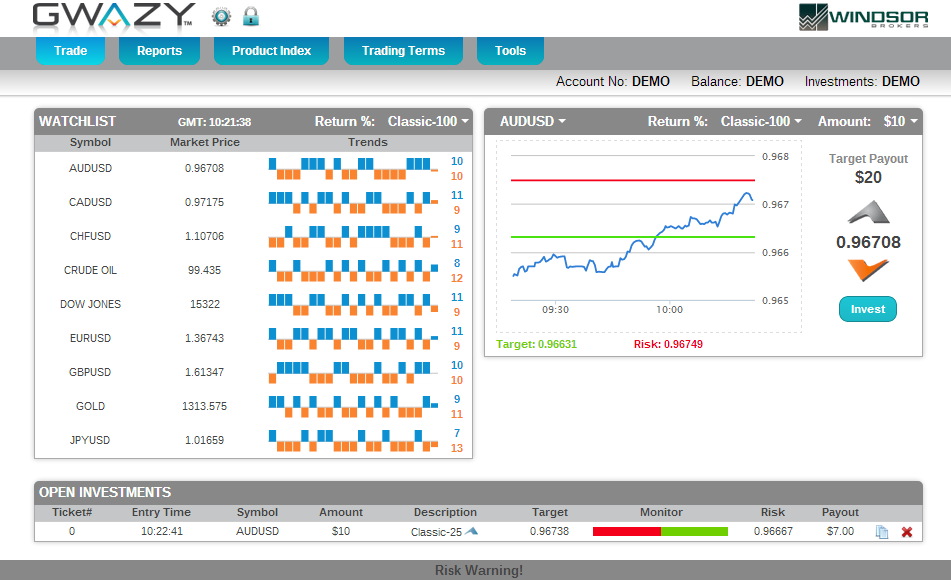Click the padlock icon in the header
Screen dimensions: 951x580
250,17
